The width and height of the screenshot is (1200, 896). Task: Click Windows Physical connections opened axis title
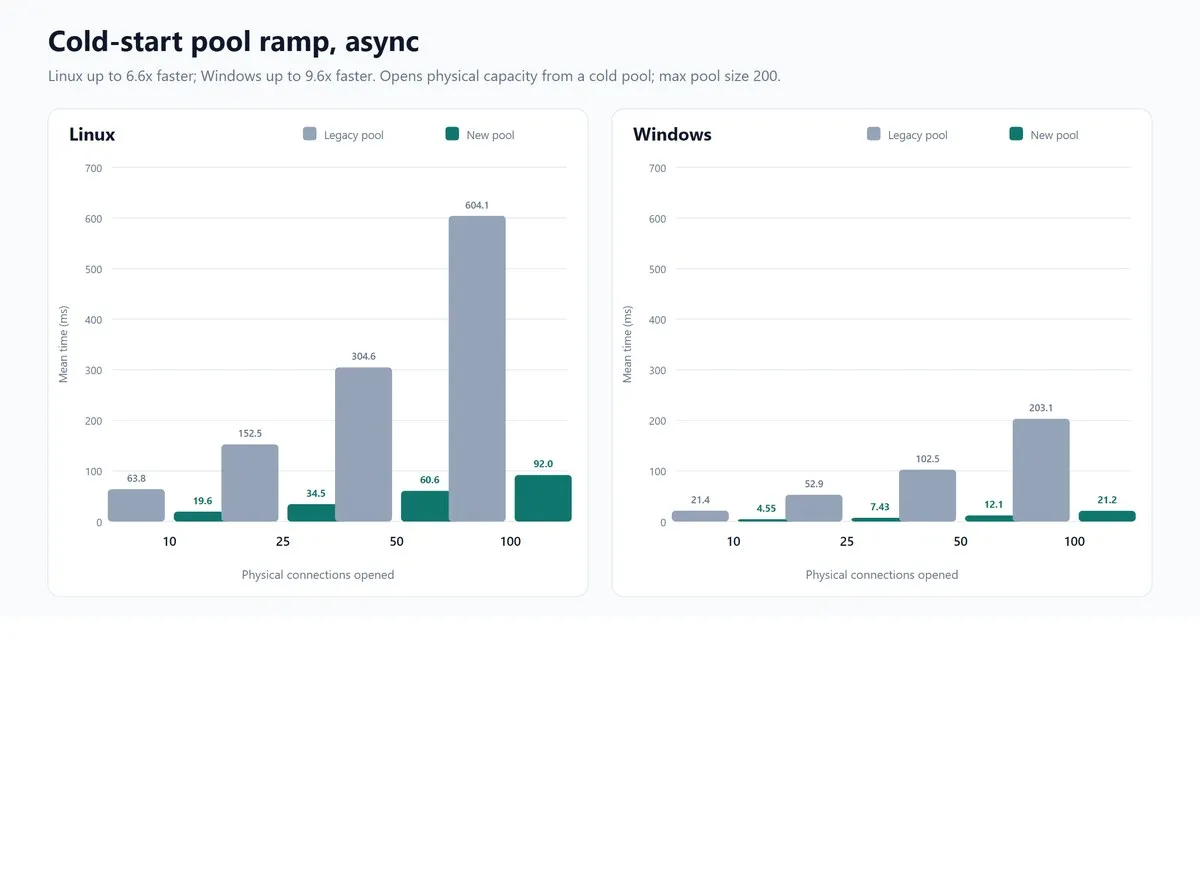coord(882,575)
